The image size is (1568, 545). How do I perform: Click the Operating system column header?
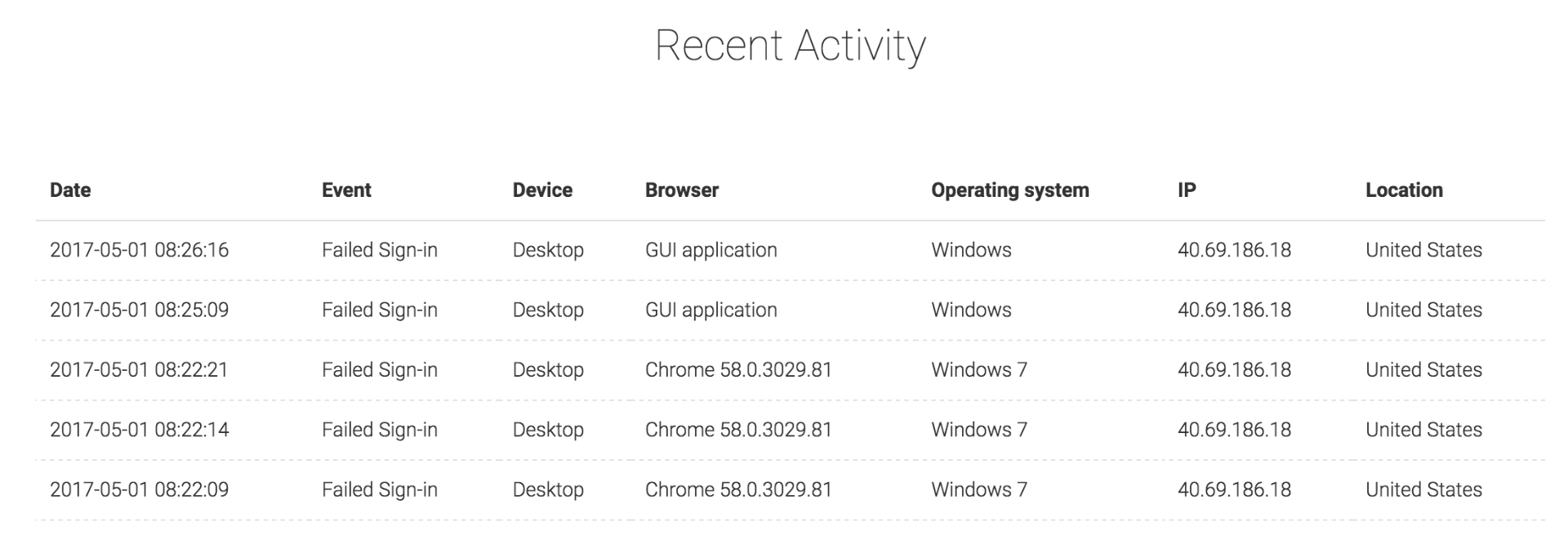coord(1009,190)
